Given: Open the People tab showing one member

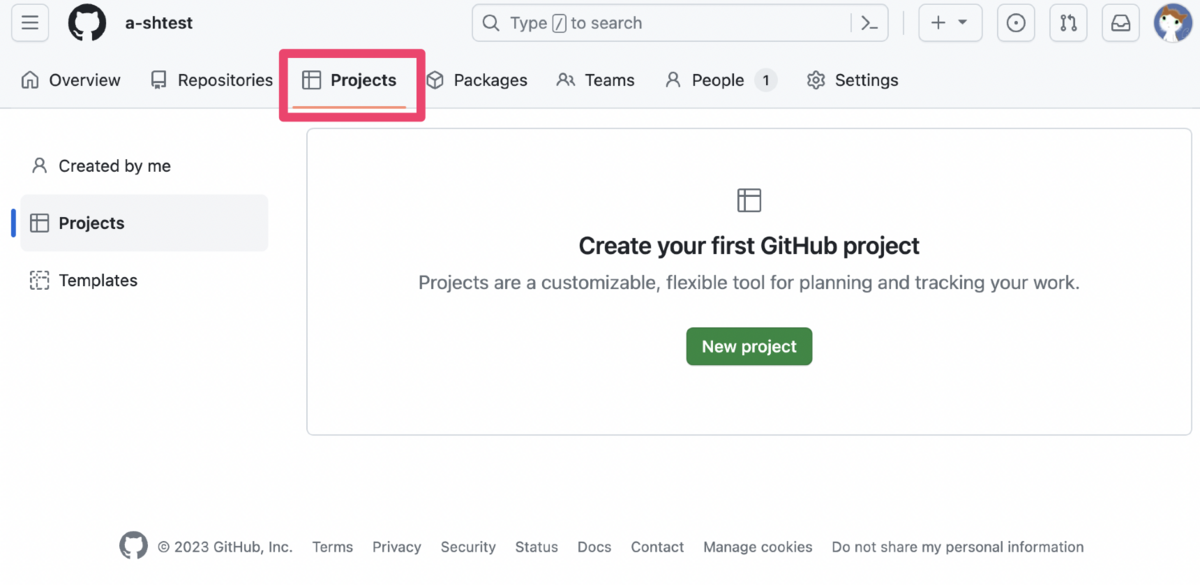Looking at the screenshot, I should click(x=716, y=80).
